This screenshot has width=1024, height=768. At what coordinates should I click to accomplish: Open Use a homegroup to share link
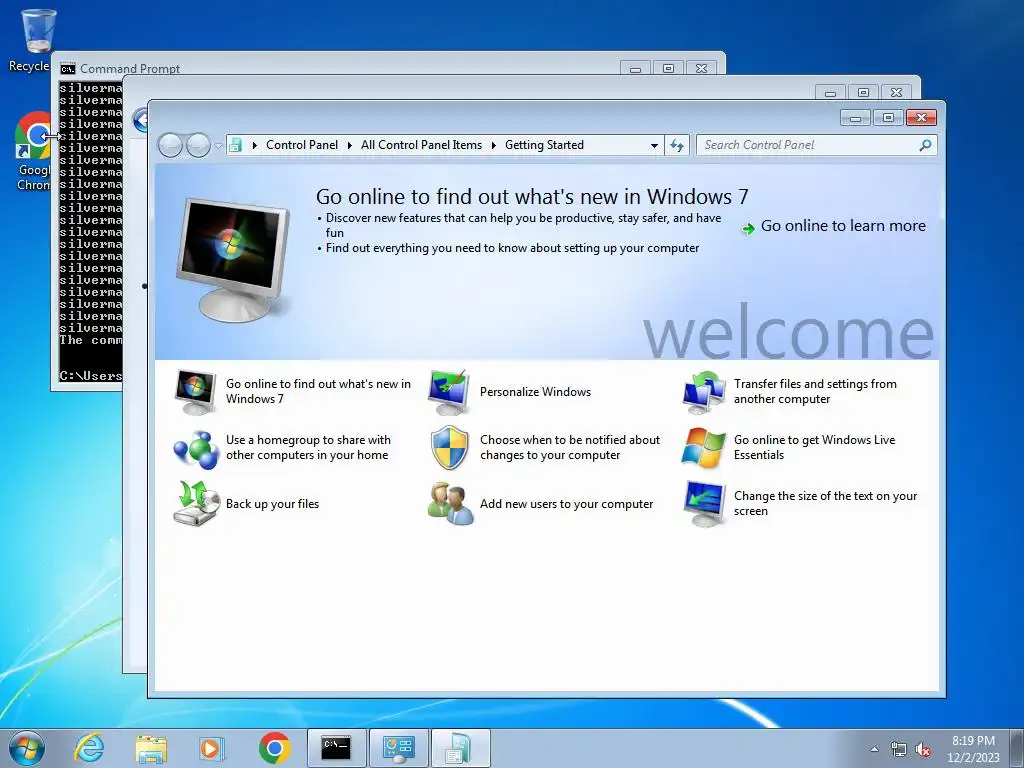pyautogui.click(x=308, y=447)
